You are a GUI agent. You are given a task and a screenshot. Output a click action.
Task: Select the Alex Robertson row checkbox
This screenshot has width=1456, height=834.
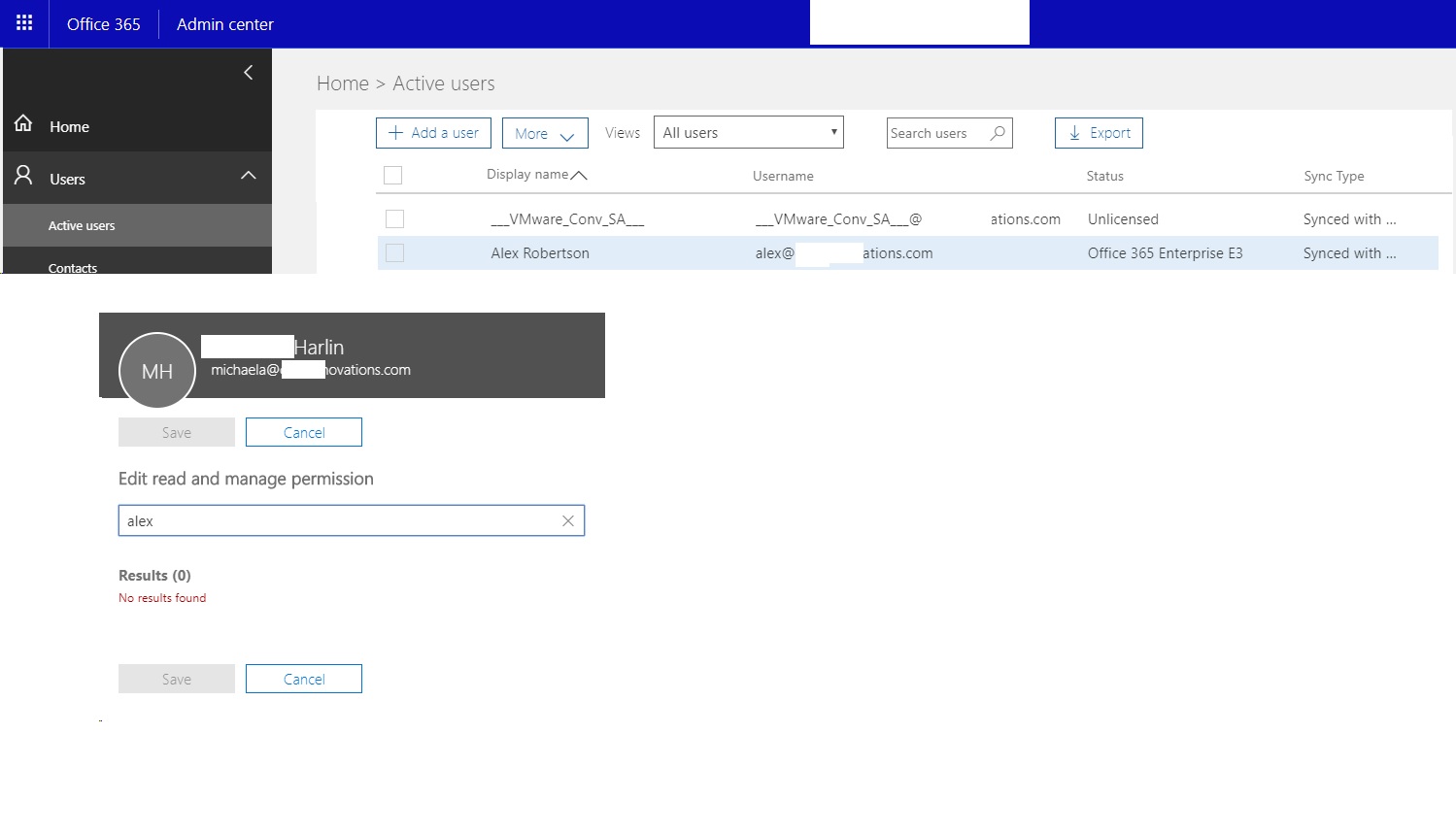point(394,252)
